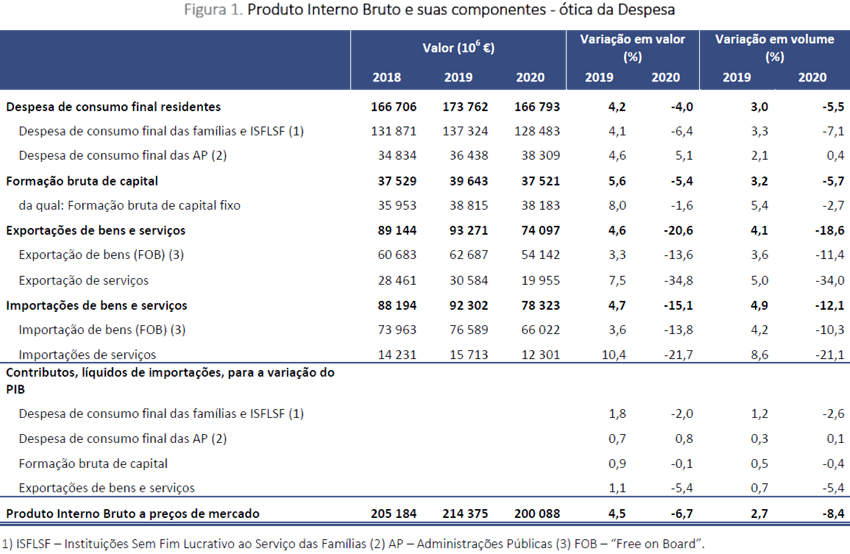
Task: Click the value 200 088
Action: tap(537, 514)
